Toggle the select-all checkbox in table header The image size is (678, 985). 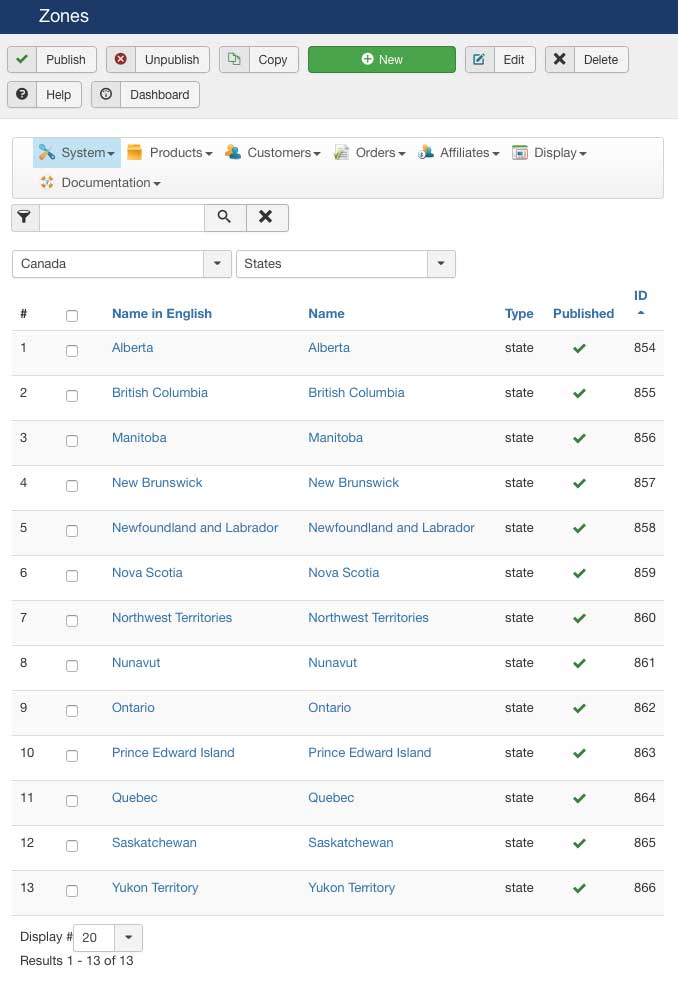click(72, 316)
